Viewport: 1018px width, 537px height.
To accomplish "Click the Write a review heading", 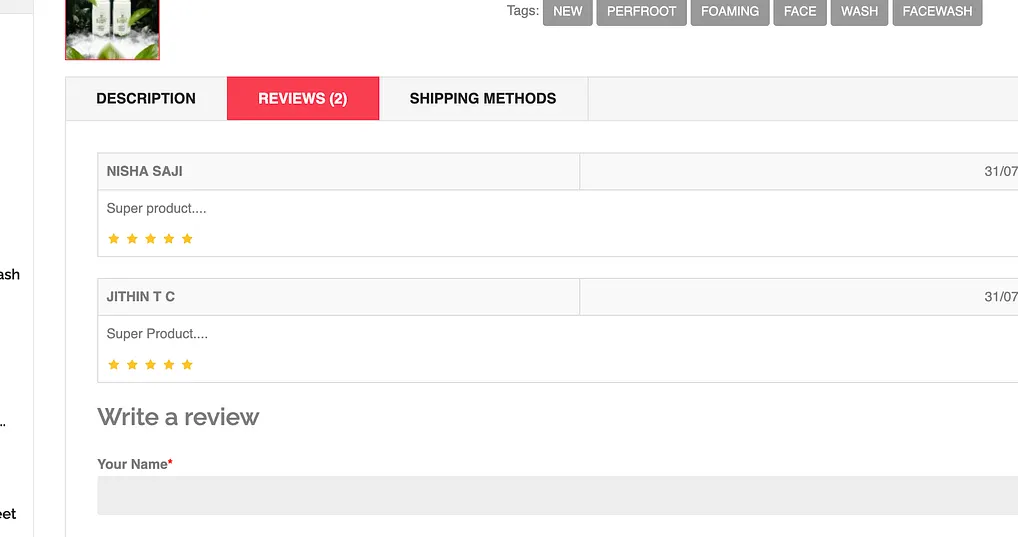I will [x=178, y=417].
